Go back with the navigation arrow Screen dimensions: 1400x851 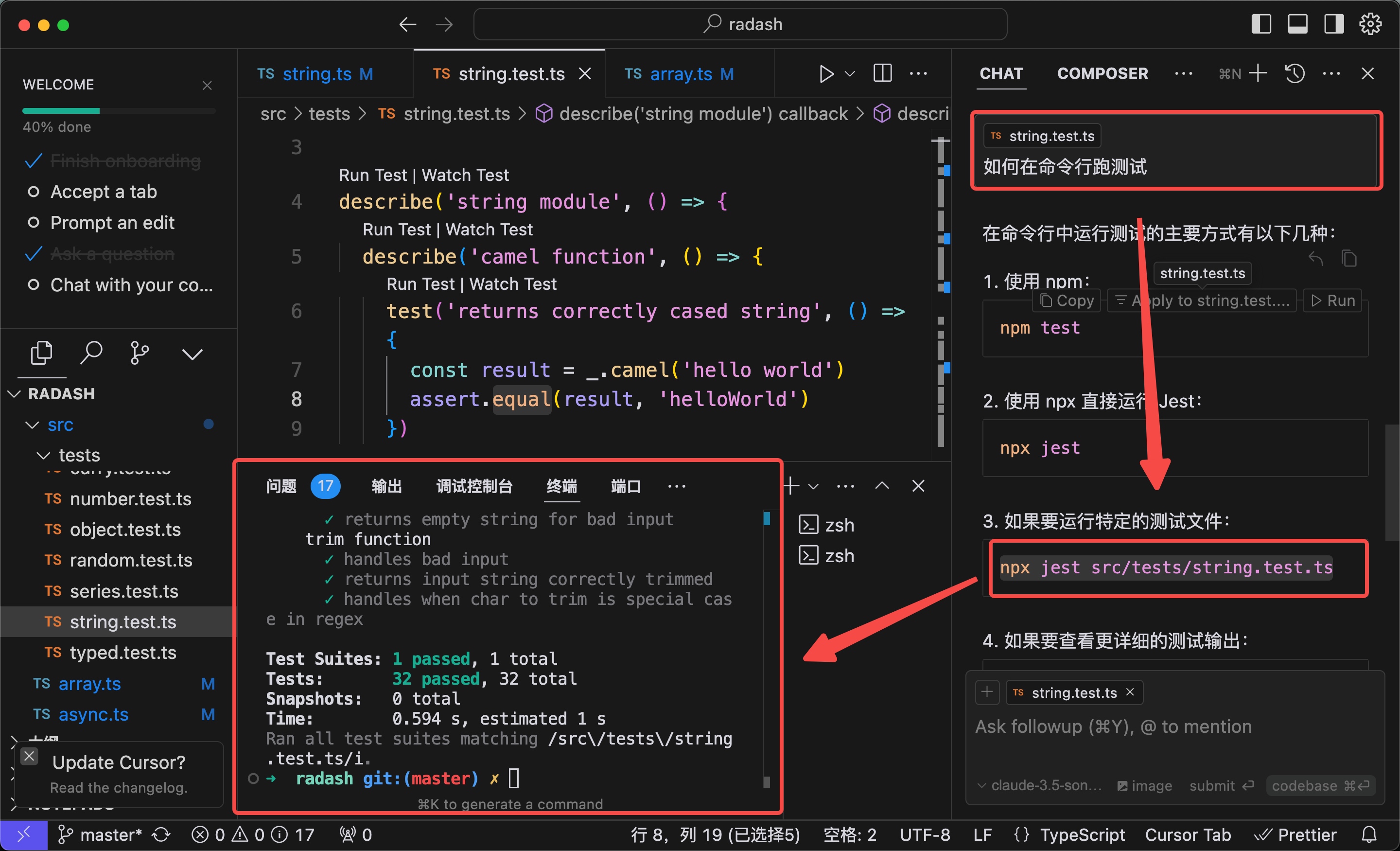(407, 24)
